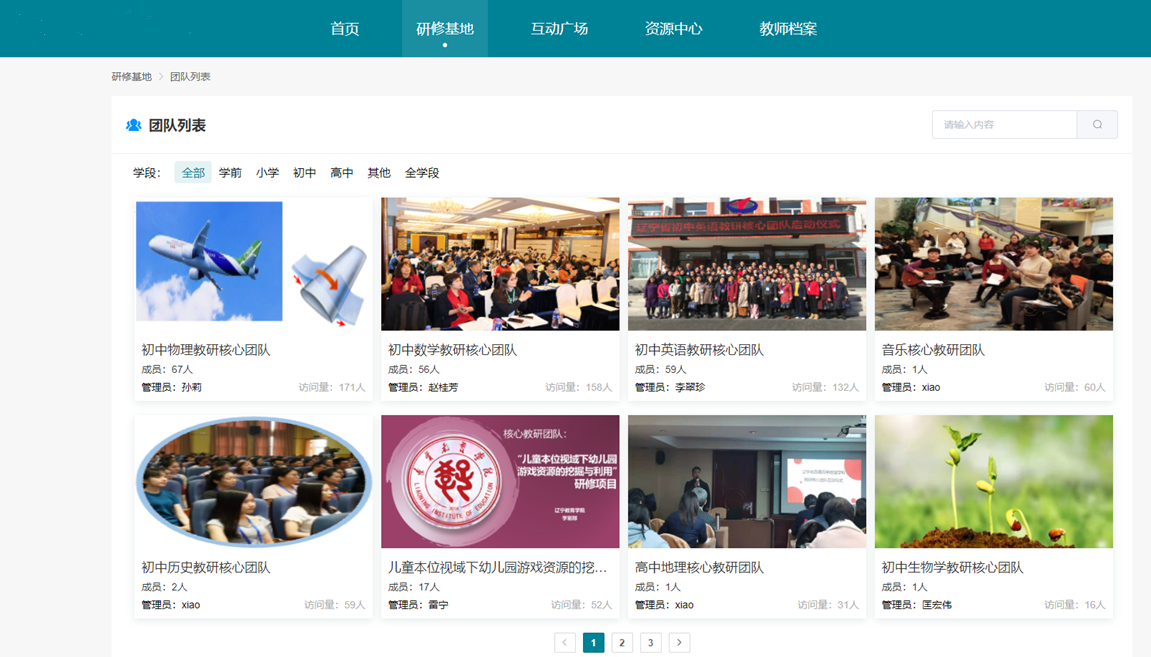Open 初中物理教研核心团队 airplane thumbnail
Screen dimensions: 1151x657
click(253, 264)
